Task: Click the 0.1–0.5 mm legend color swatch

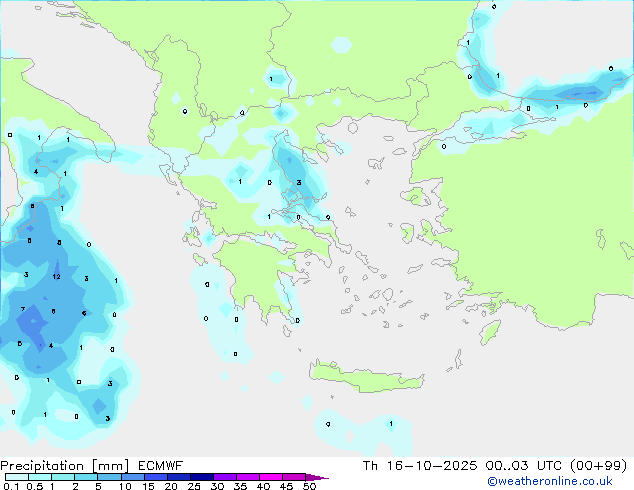Action: [17, 477]
